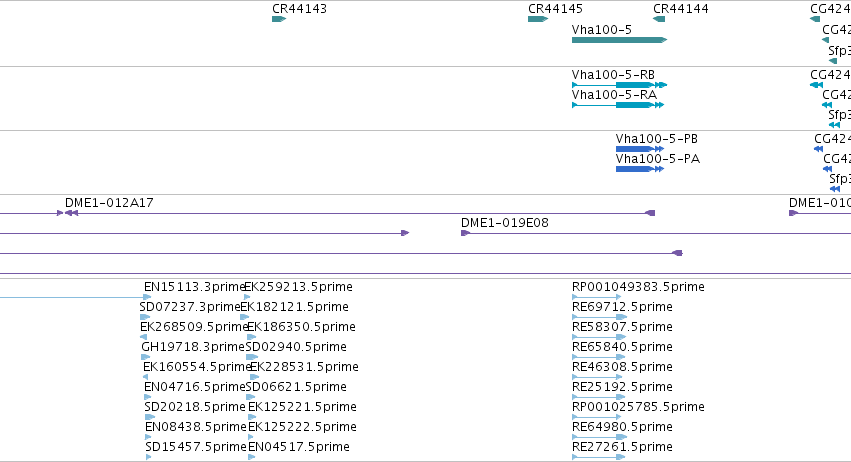Screen dimensions: 851x462
Task: Click the Vha100-5-PB protein feature bar
Action: (x=639, y=149)
